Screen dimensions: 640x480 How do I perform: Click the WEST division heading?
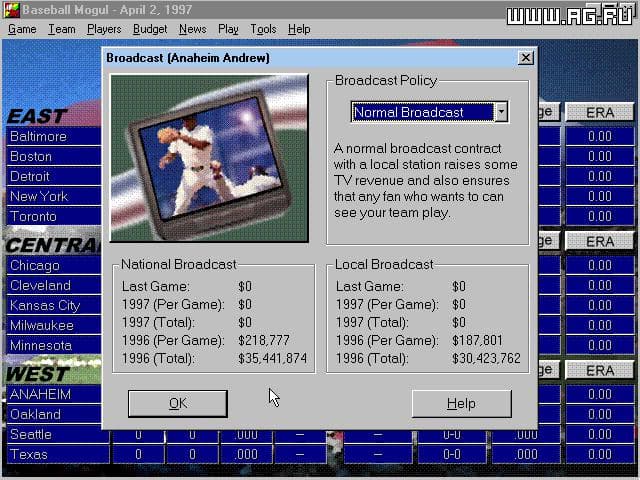tap(38, 374)
